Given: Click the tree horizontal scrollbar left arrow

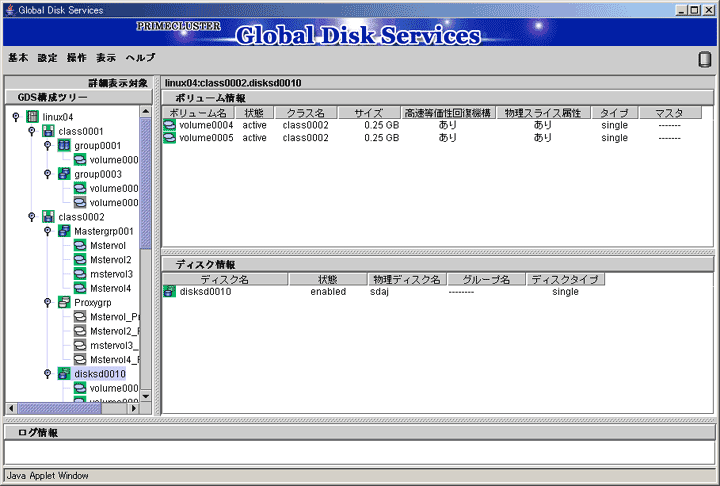Looking at the screenshot, I should coord(11,408).
